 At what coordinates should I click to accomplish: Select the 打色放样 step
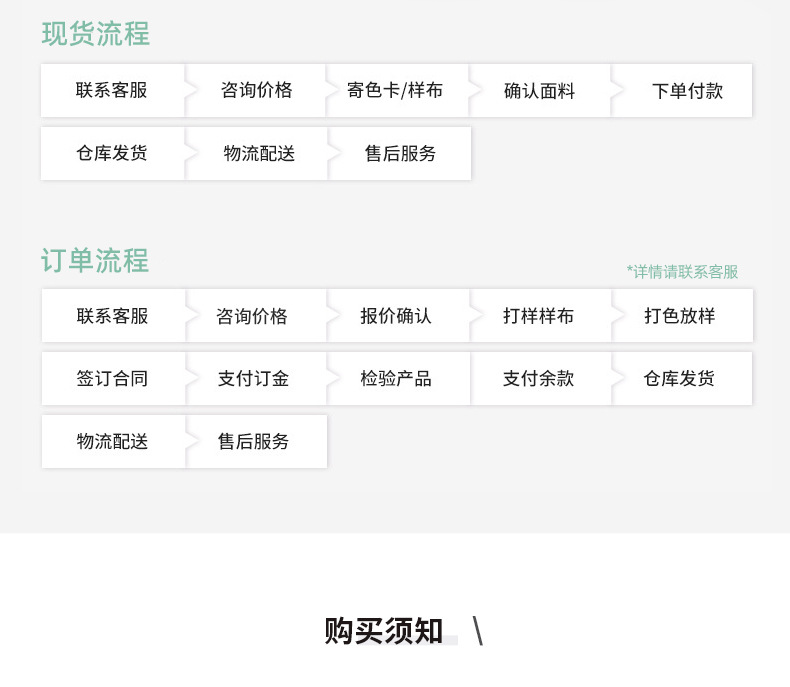pyautogui.click(x=683, y=316)
